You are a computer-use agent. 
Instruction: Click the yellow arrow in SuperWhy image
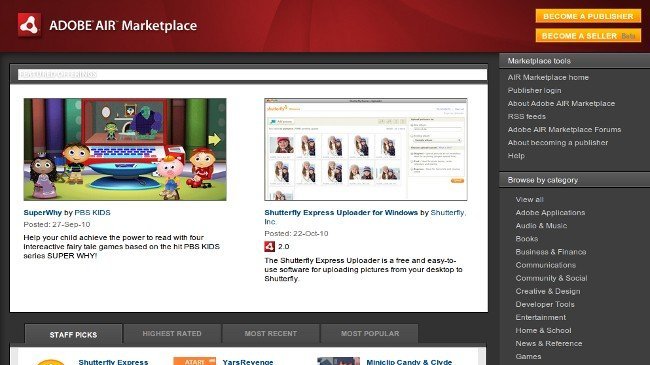point(214,139)
